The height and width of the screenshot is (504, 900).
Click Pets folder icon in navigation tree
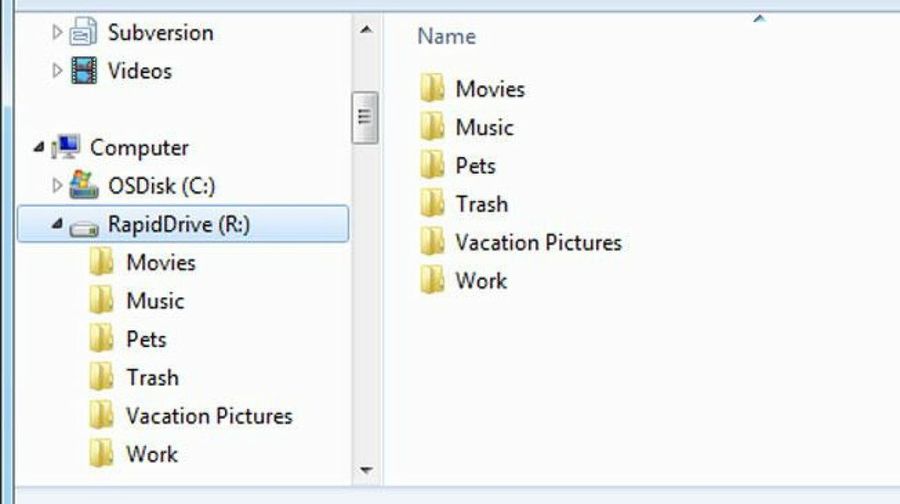pos(102,339)
